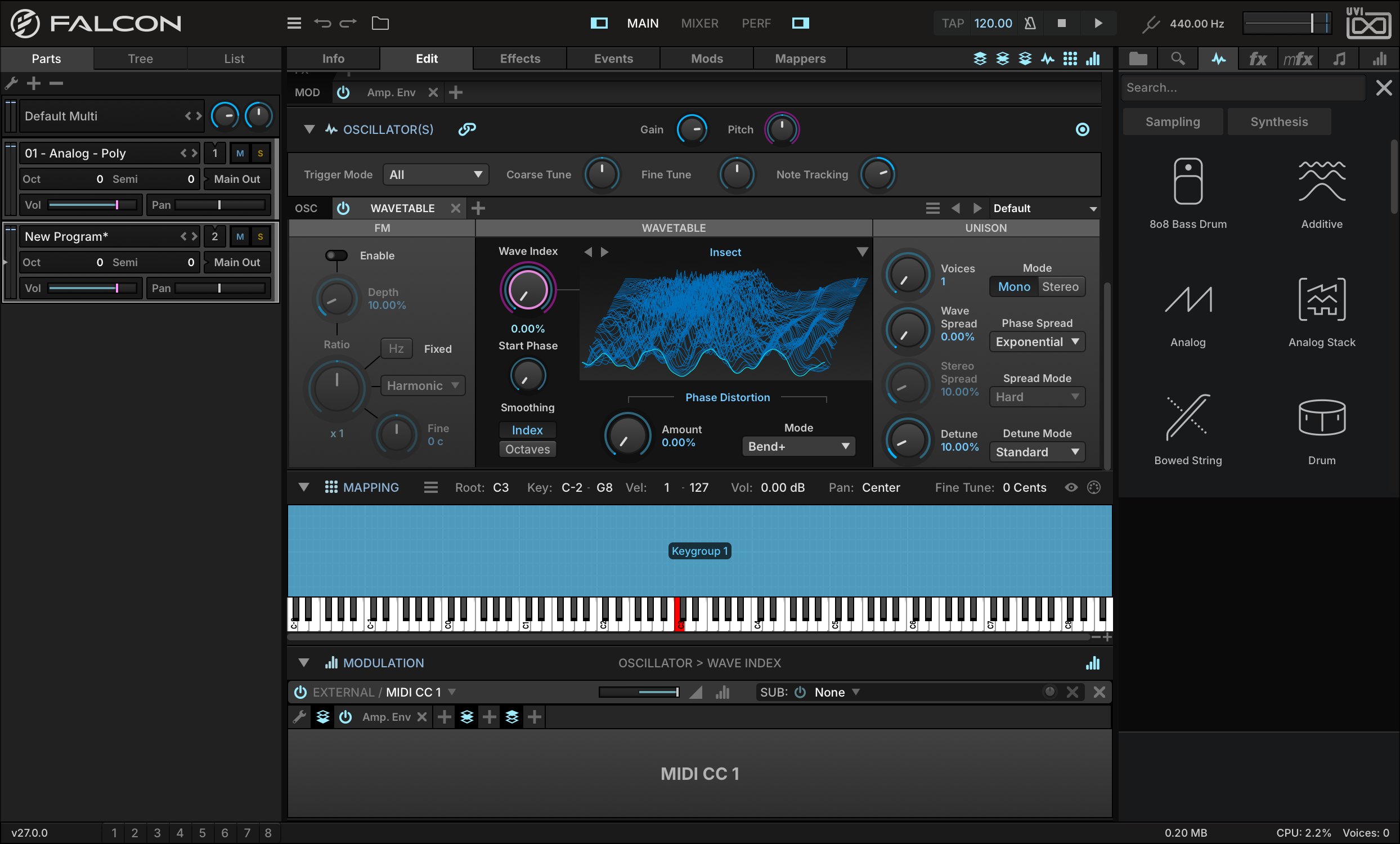
Task: Toggle SUB modulation power button
Action: click(x=800, y=692)
